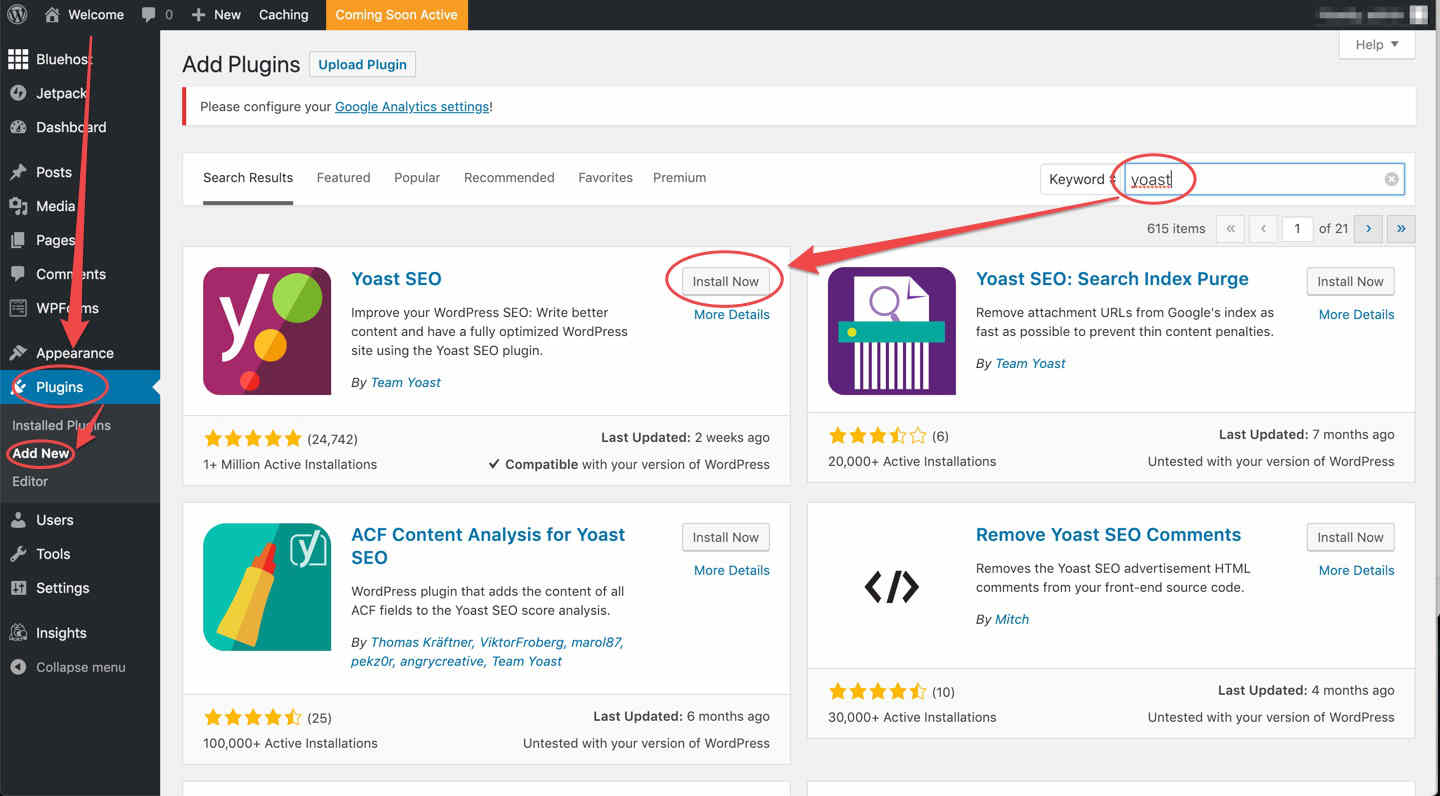The width and height of the screenshot is (1440, 796).
Task: Go to the first page of results
Action: click(1231, 228)
